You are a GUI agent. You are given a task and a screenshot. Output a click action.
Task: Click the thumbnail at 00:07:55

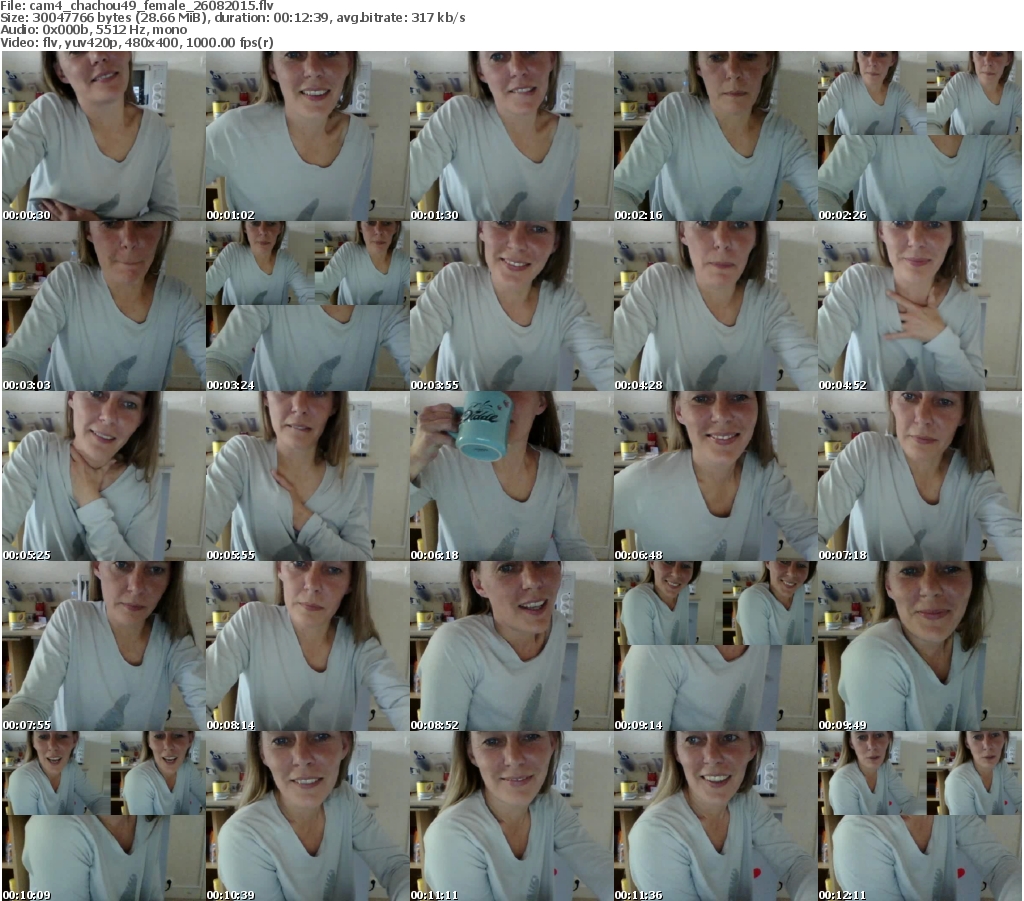point(103,646)
